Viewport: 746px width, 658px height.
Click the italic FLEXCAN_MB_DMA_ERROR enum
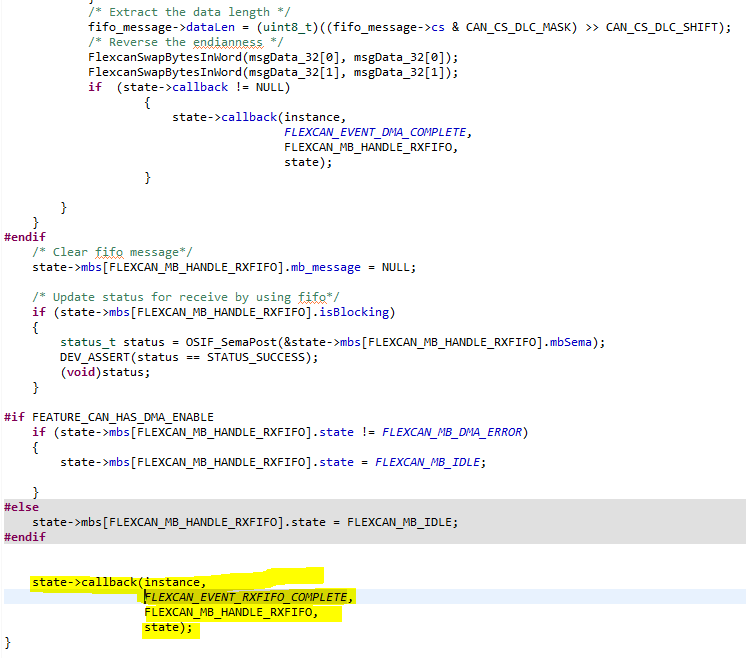click(452, 432)
